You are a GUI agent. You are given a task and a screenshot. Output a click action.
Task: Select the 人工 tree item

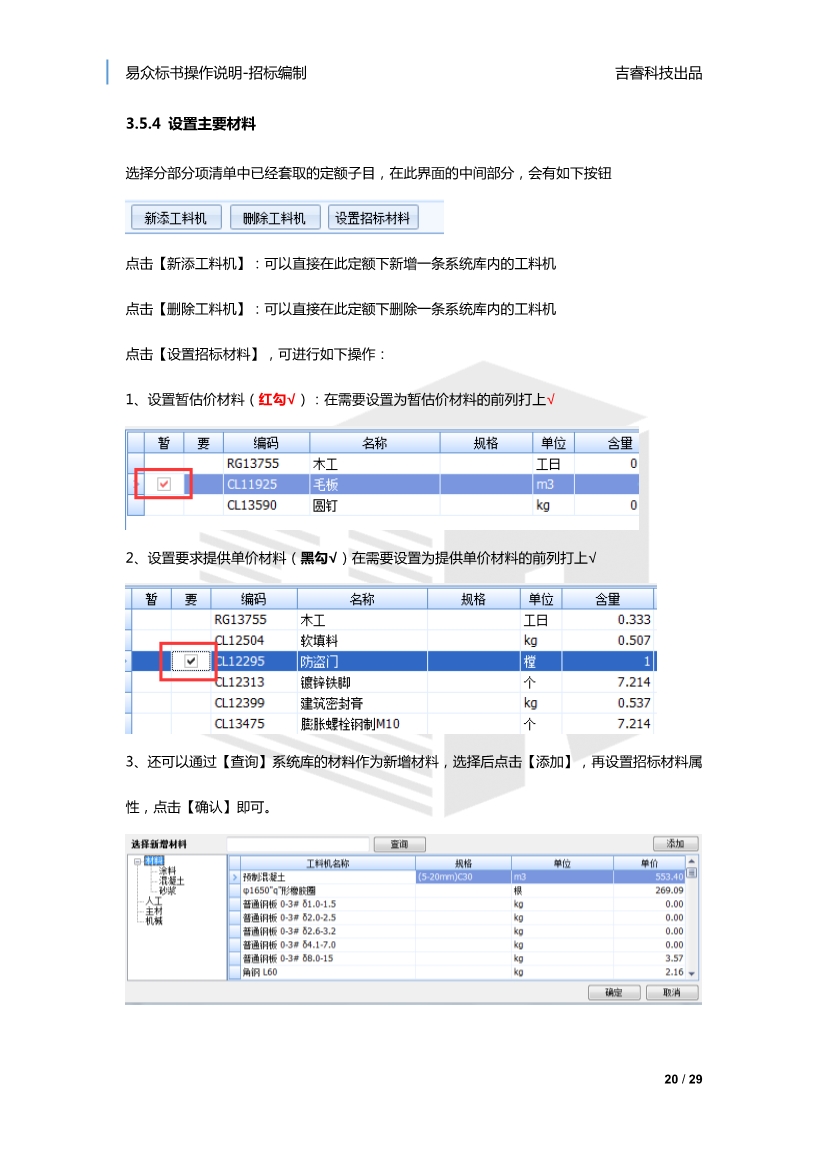154,901
